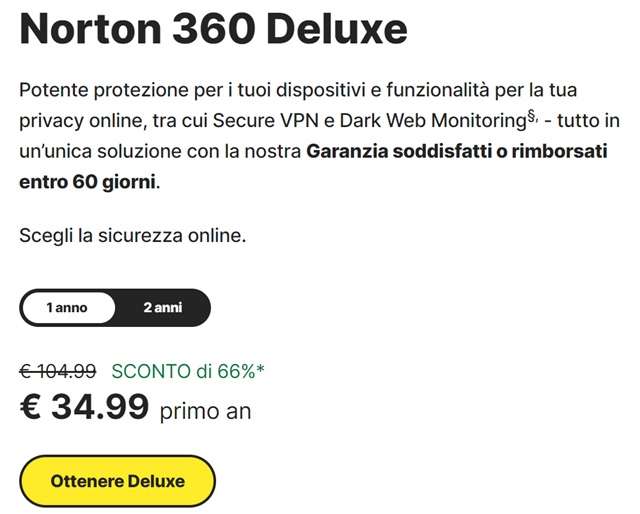Switch to the 2 anni plan
The width and height of the screenshot is (640, 514).
[162, 308]
